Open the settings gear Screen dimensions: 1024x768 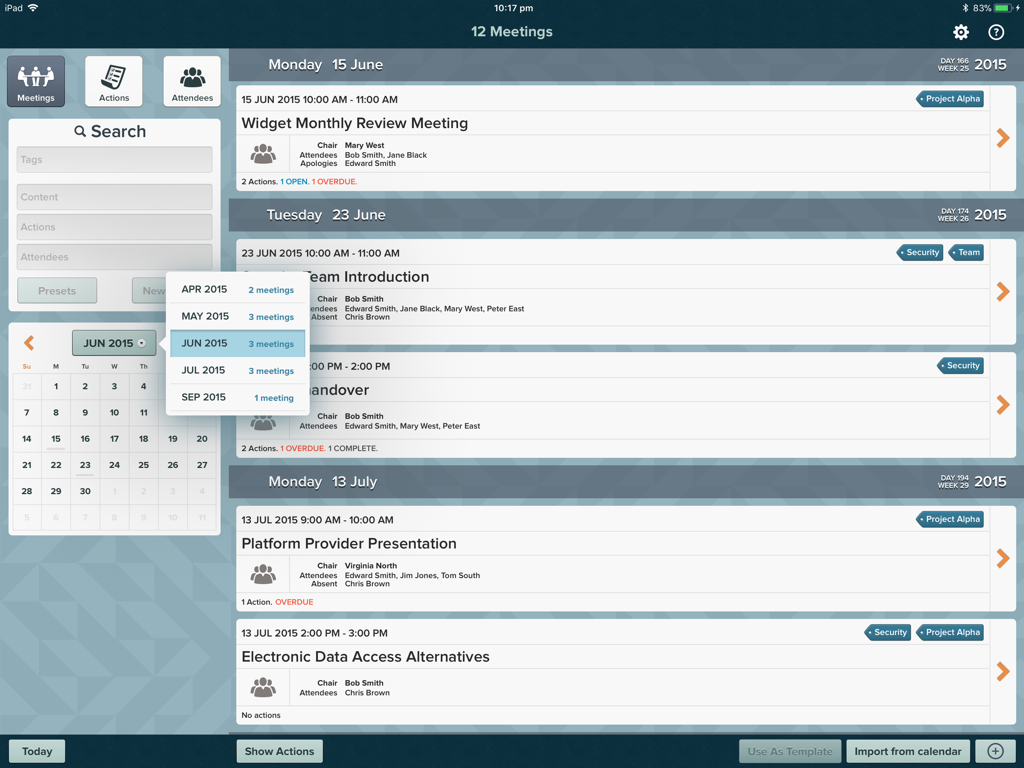click(x=960, y=32)
